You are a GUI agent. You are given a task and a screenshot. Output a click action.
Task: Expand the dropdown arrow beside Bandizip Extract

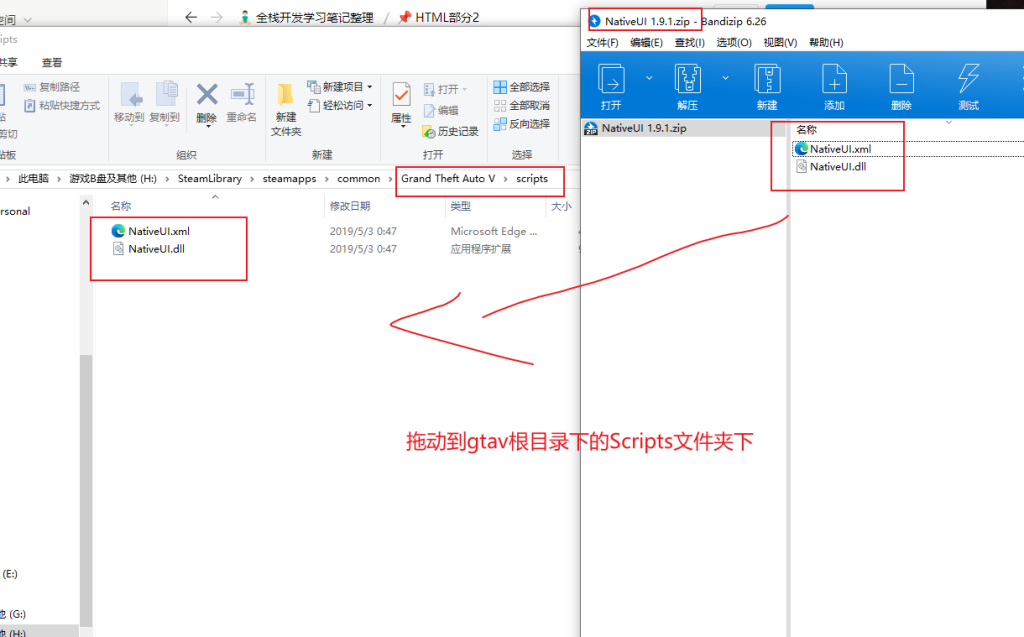725,78
